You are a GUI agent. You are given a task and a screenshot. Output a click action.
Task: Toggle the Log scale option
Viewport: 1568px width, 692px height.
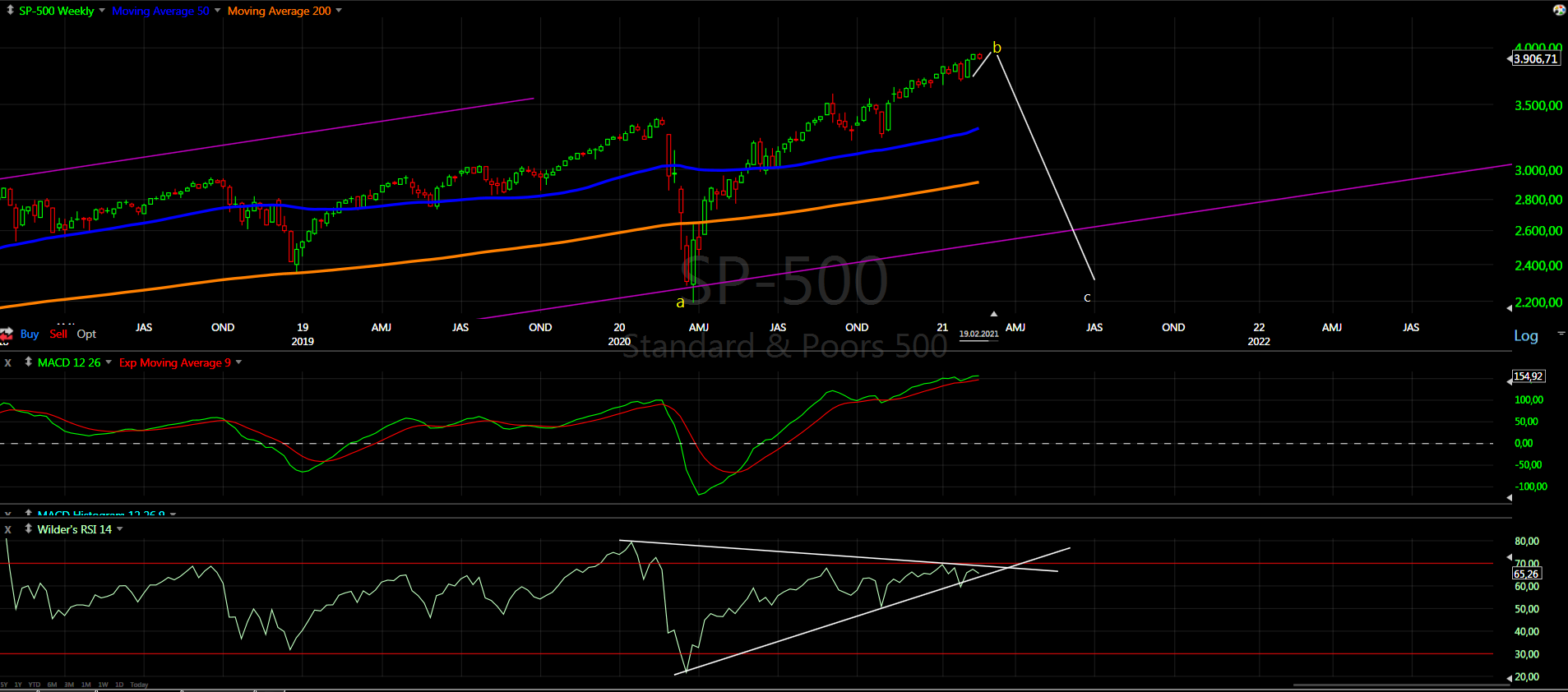click(1525, 335)
